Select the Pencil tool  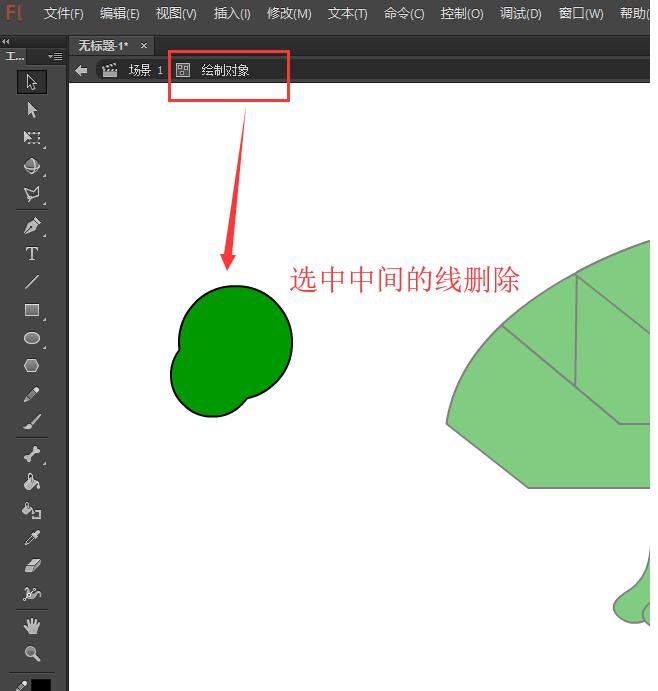pos(32,394)
